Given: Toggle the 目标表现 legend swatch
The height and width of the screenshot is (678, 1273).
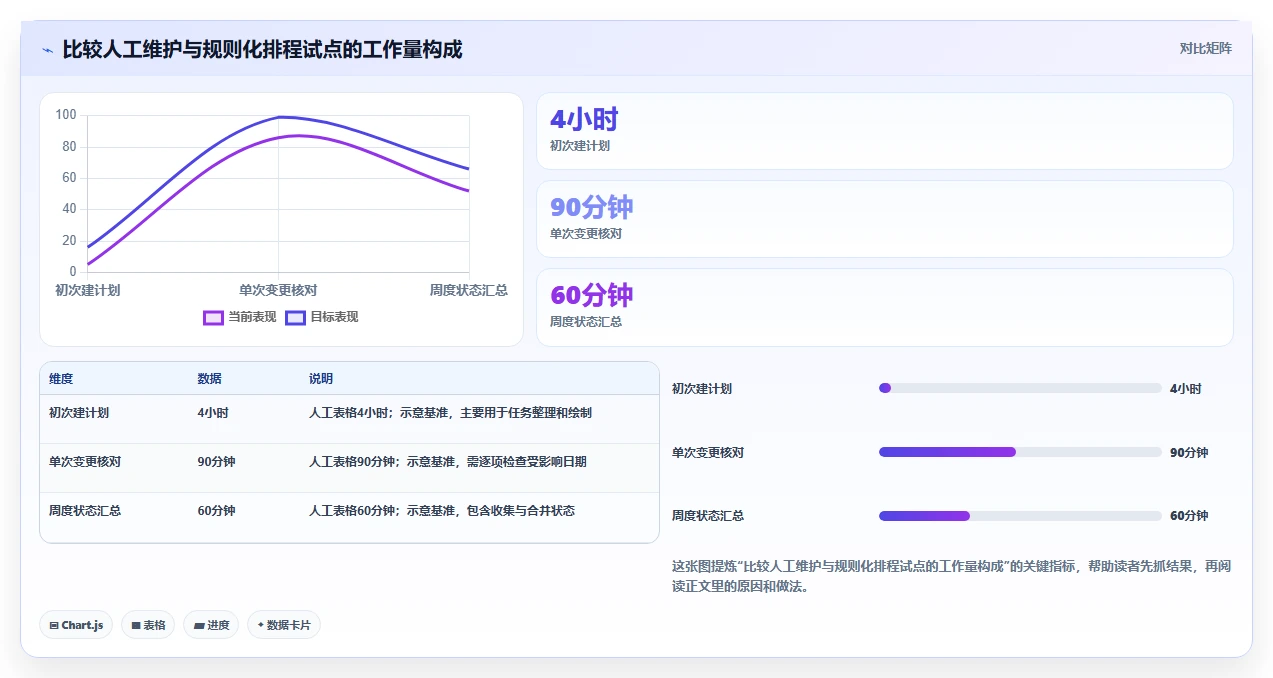Looking at the screenshot, I should [295, 317].
